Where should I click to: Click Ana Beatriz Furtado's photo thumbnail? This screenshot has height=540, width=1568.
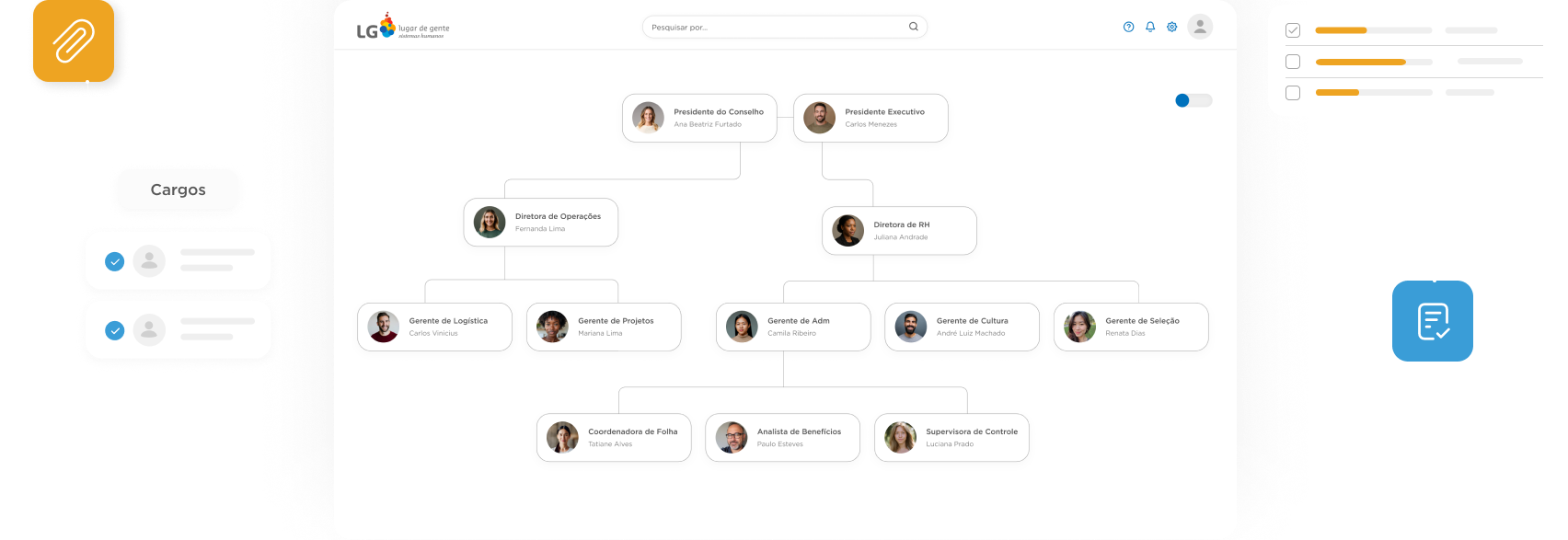tap(648, 118)
